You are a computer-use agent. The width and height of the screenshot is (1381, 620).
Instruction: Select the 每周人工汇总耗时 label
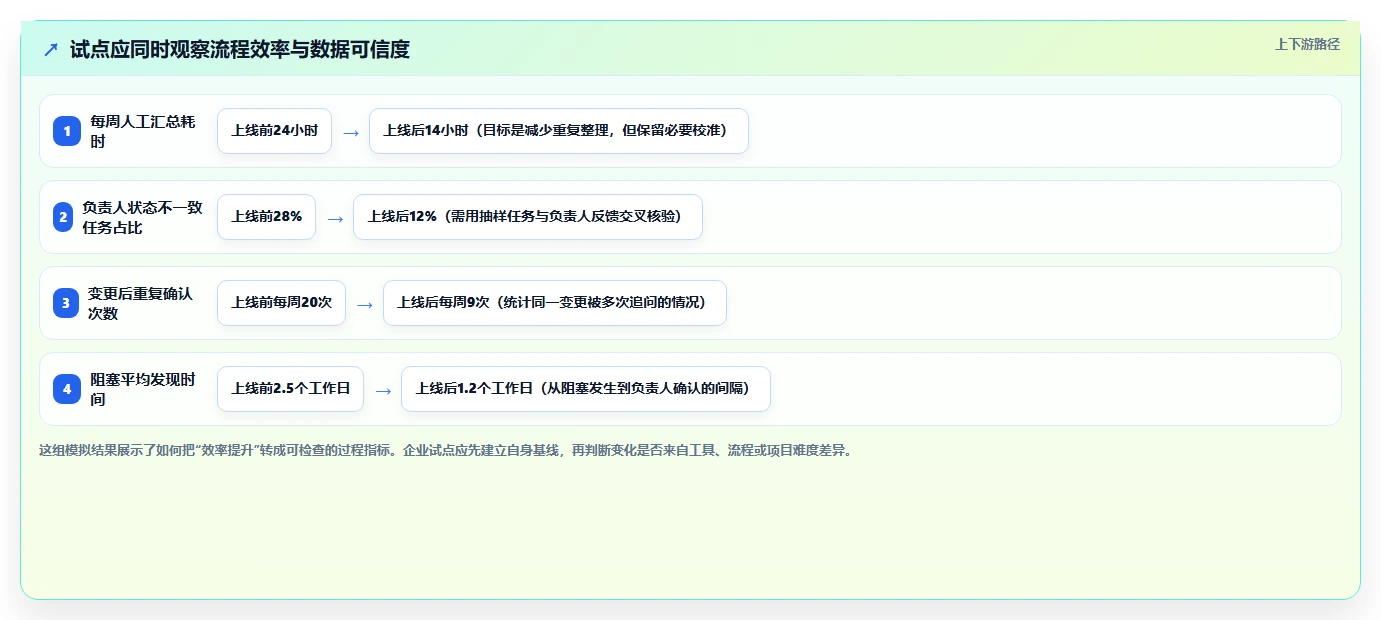tap(145, 131)
